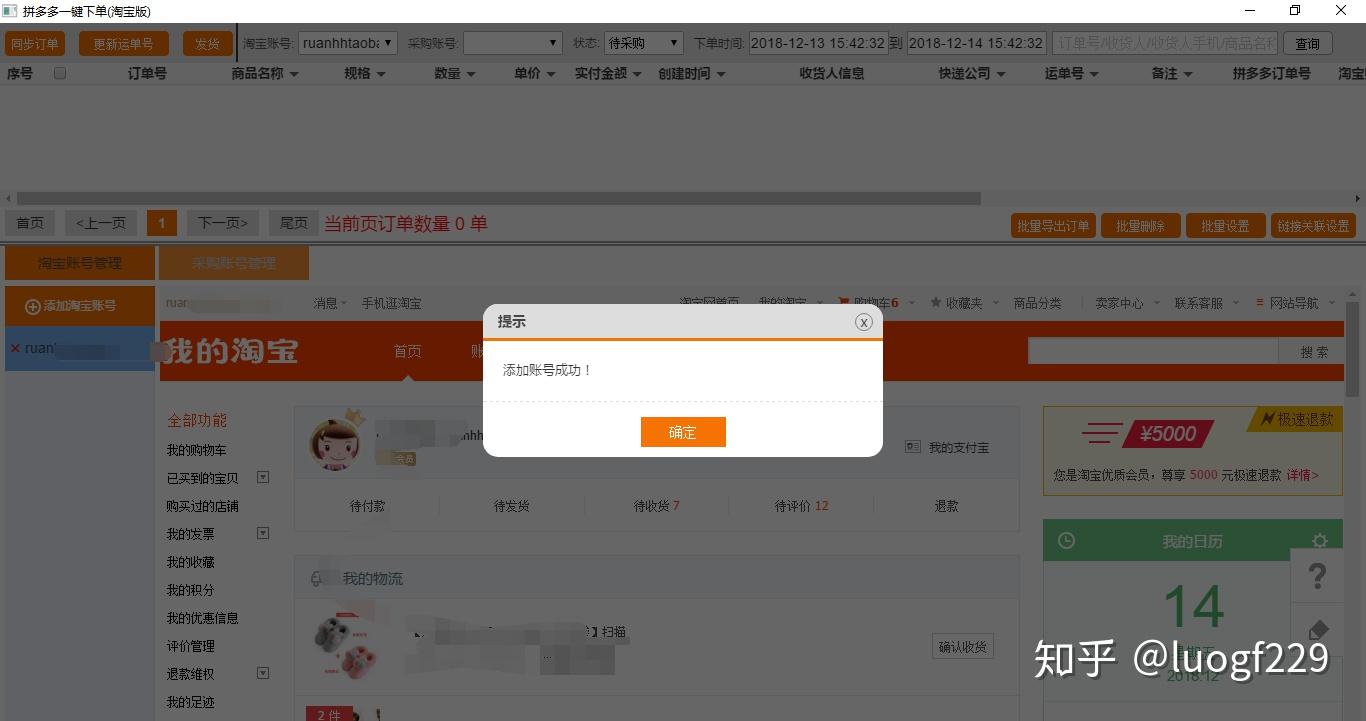
Task: Click 首页 tab in 我的淘宝 header
Action: pos(407,351)
